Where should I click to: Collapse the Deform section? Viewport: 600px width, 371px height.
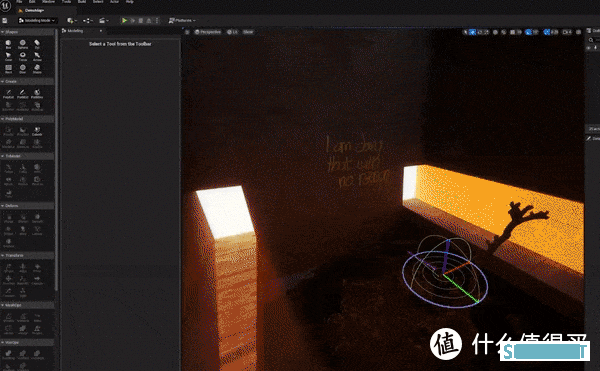[3, 206]
